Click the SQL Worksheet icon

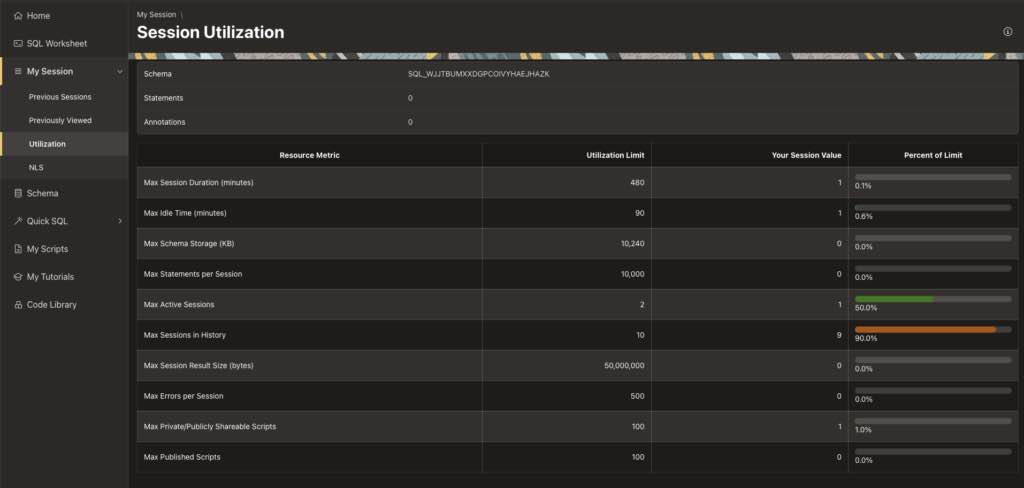point(18,44)
